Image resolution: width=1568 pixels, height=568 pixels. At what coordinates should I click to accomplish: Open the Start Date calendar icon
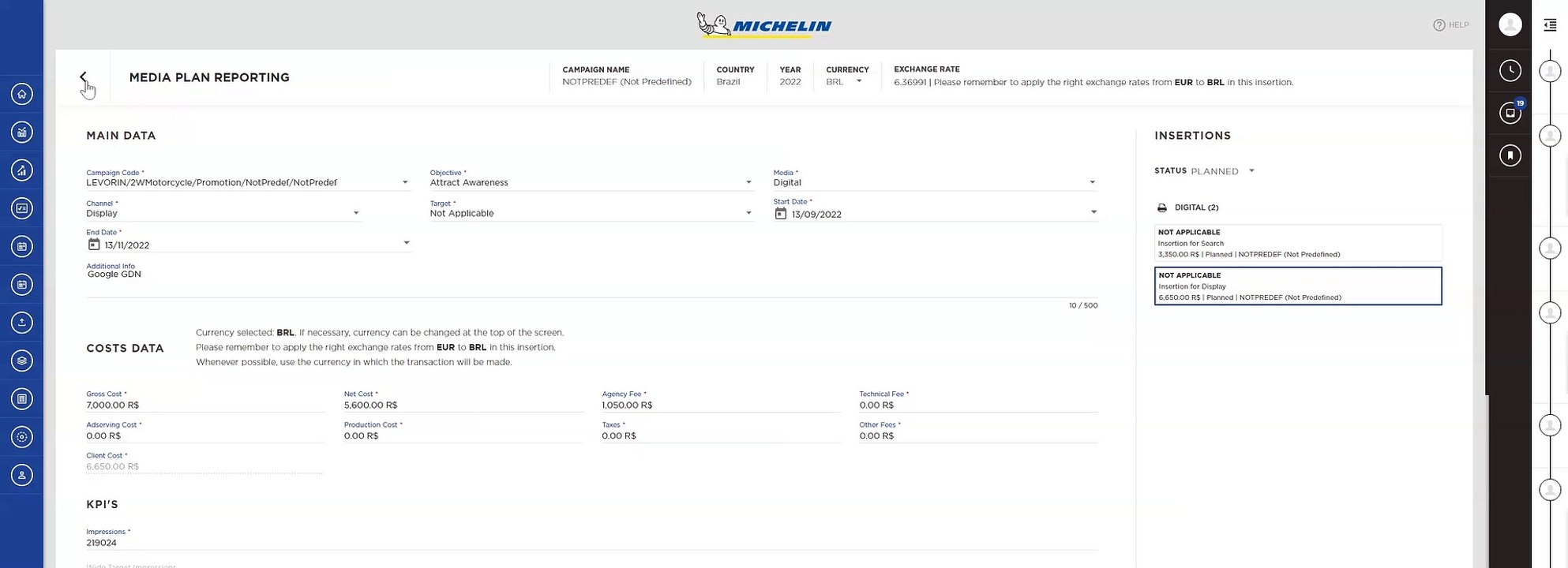pyautogui.click(x=780, y=214)
